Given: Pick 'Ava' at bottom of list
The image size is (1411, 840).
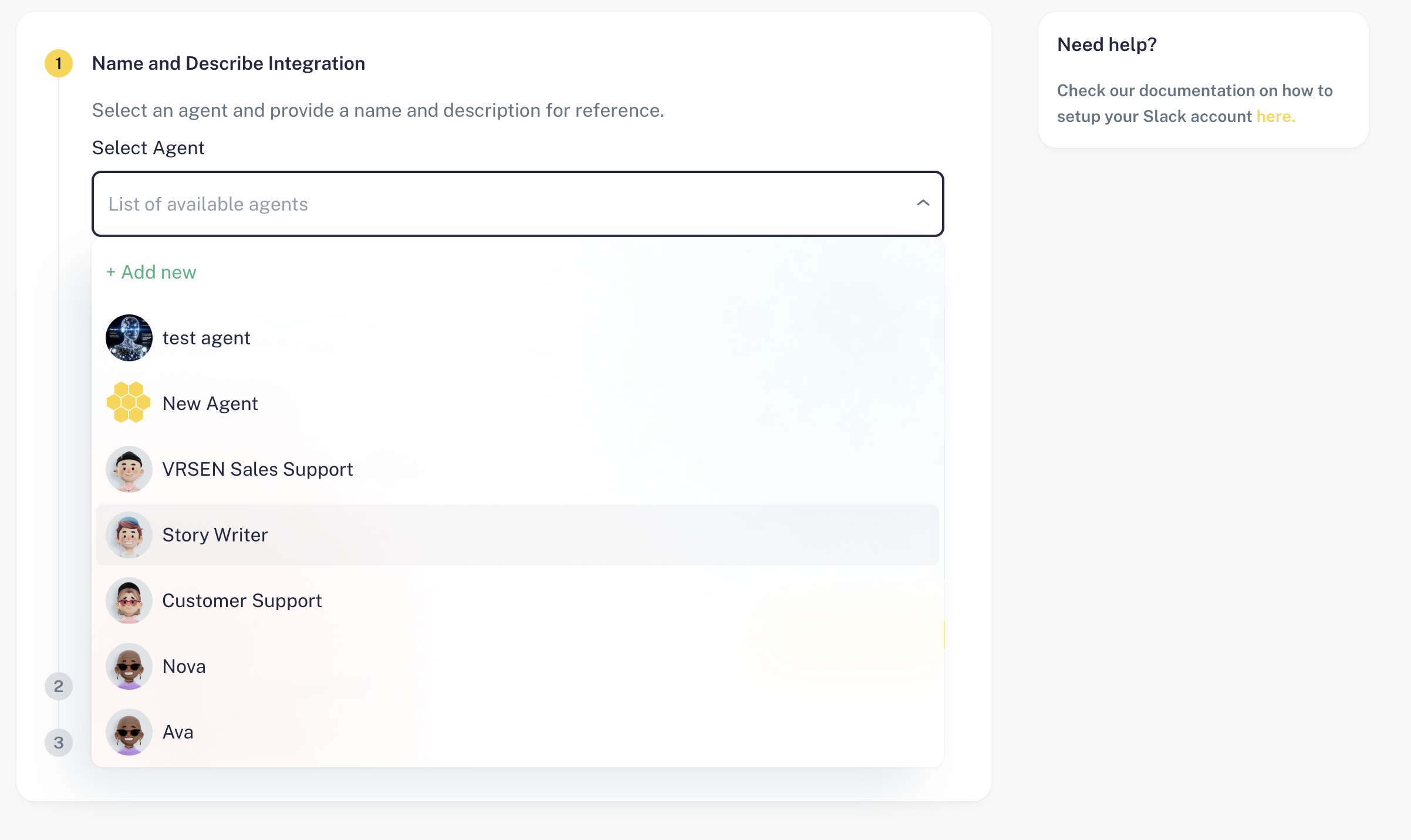Looking at the screenshot, I should click(x=178, y=732).
